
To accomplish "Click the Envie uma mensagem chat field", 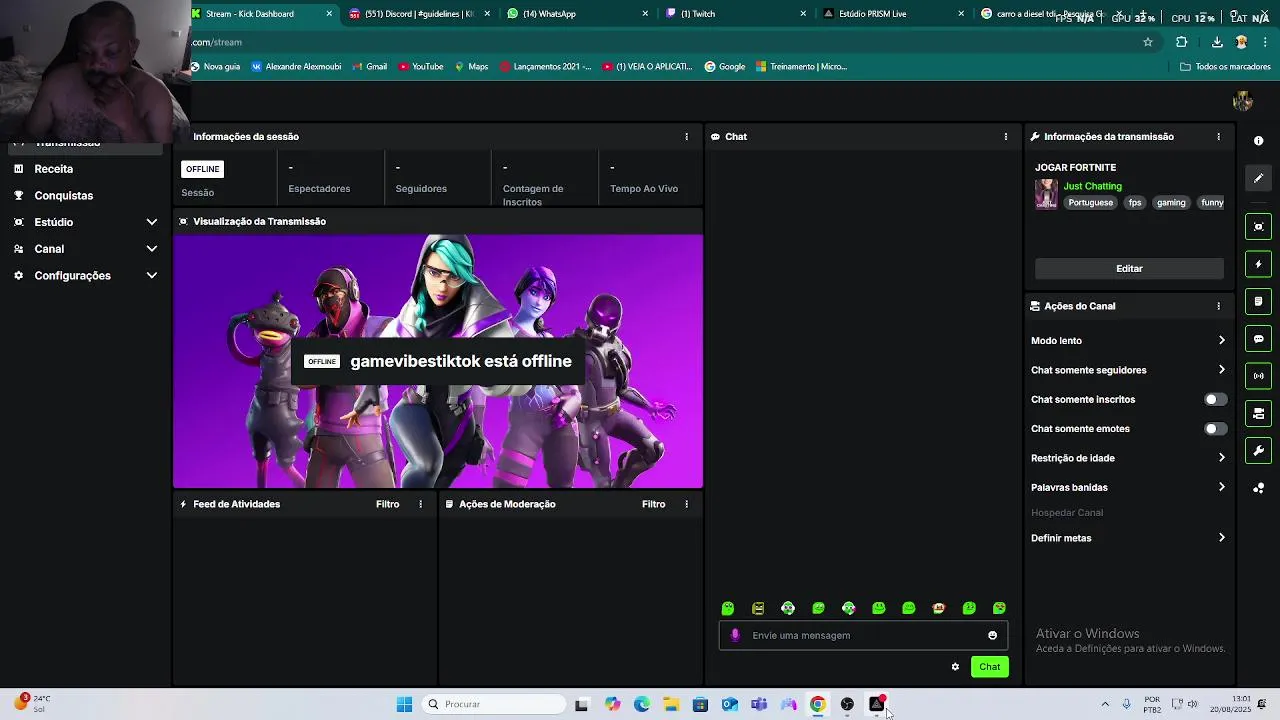I will pos(864,635).
